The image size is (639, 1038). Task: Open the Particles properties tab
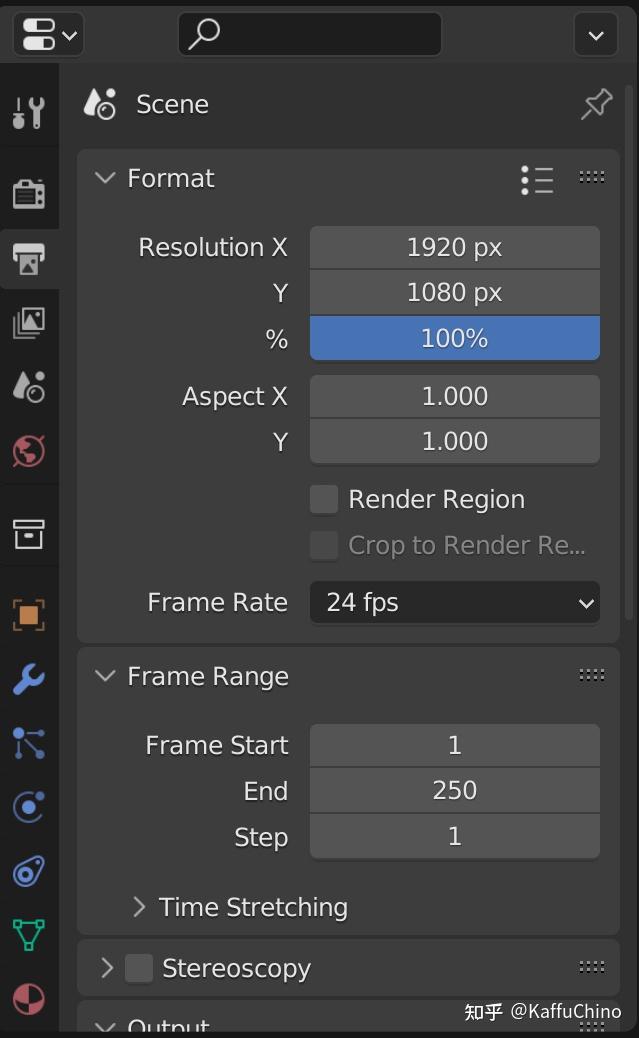click(x=29, y=743)
